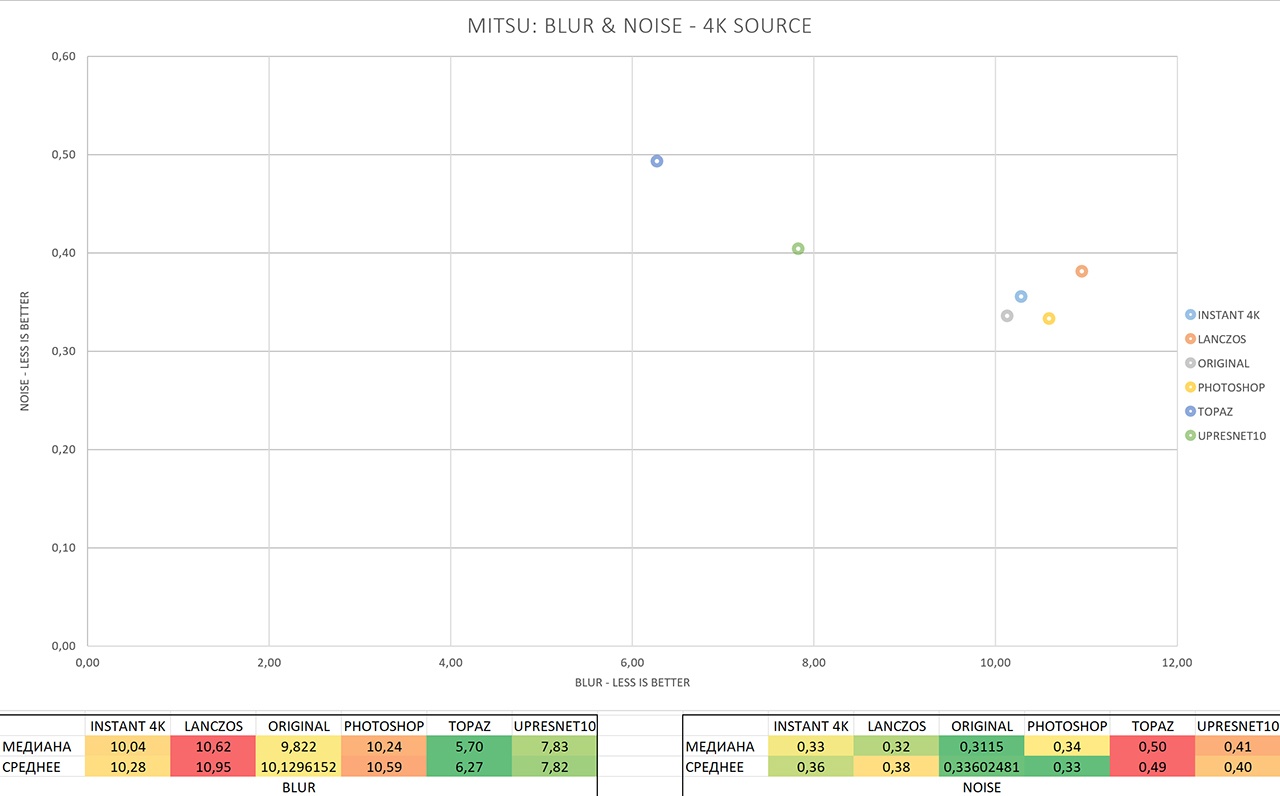Click the vertical axis title about noise
This screenshot has width=1280, height=796.
(x=26, y=351)
